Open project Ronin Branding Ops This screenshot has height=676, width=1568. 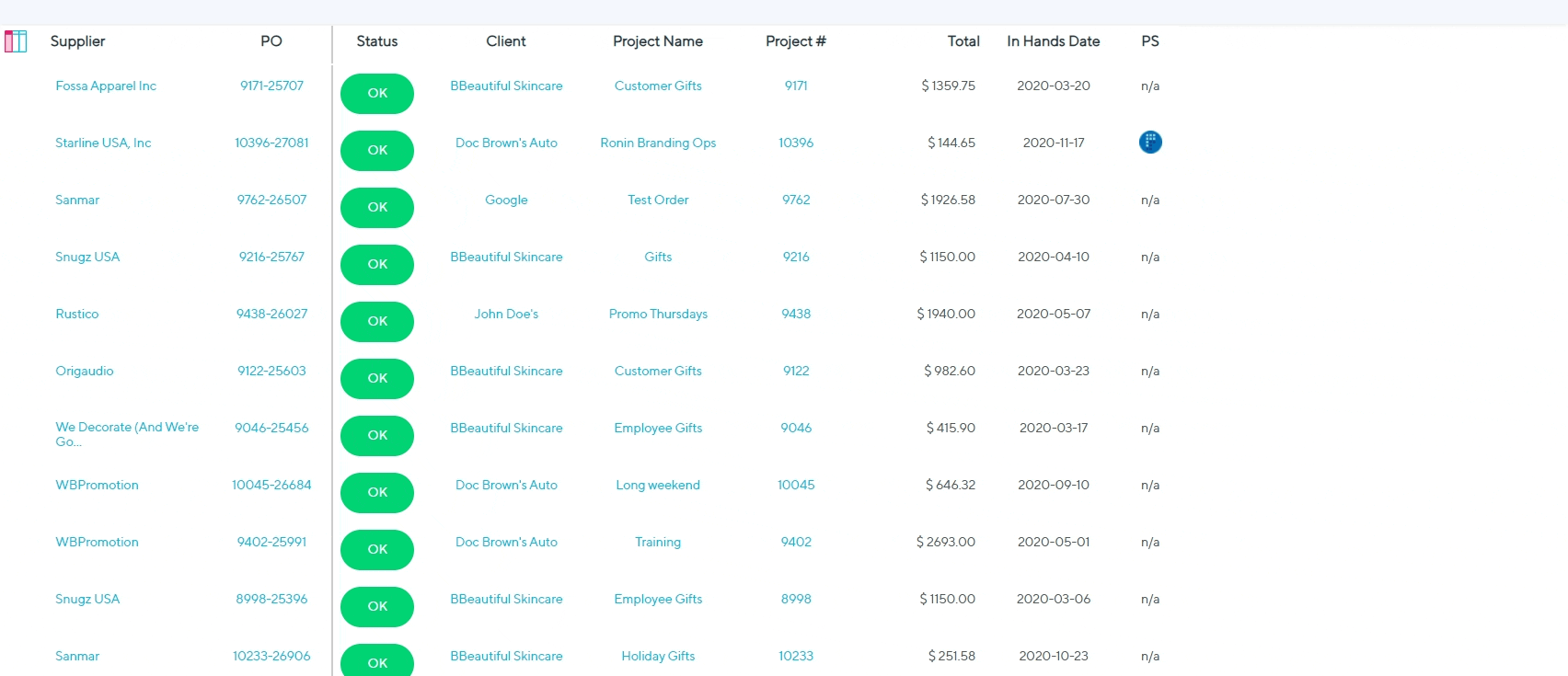click(658, 143)
